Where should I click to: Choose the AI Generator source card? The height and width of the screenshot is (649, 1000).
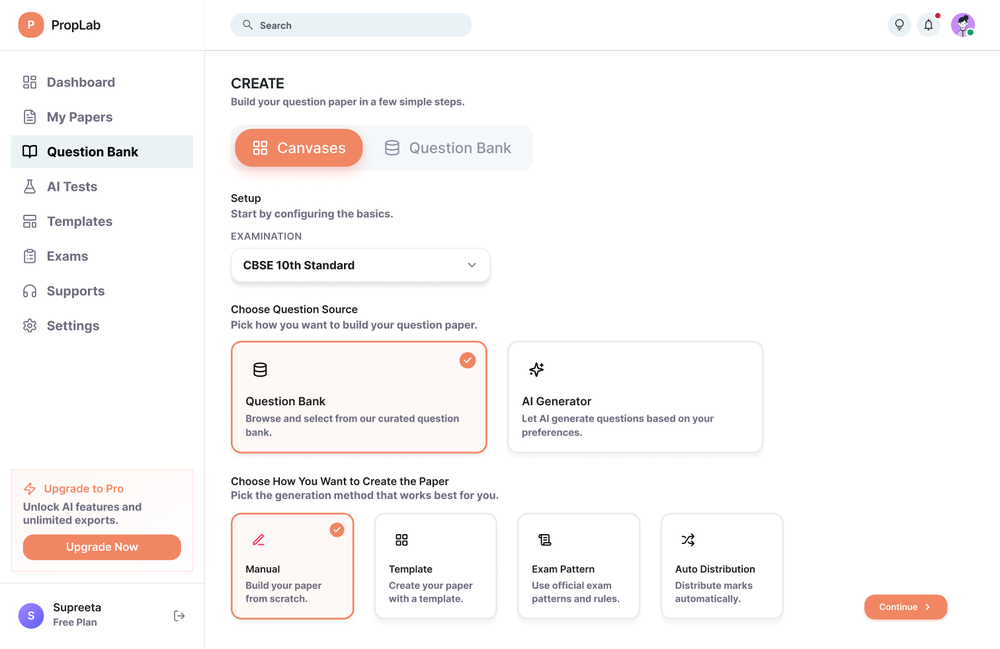point(635,397)
